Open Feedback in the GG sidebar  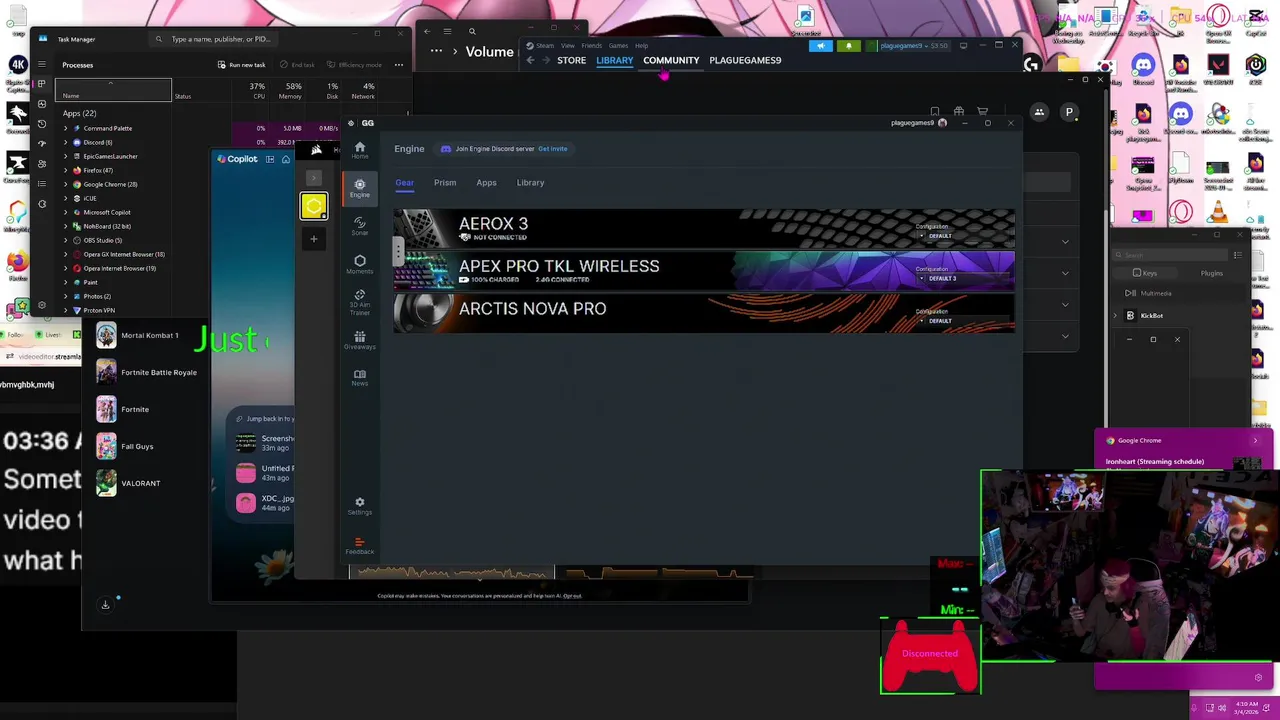(x=359, y=546)
